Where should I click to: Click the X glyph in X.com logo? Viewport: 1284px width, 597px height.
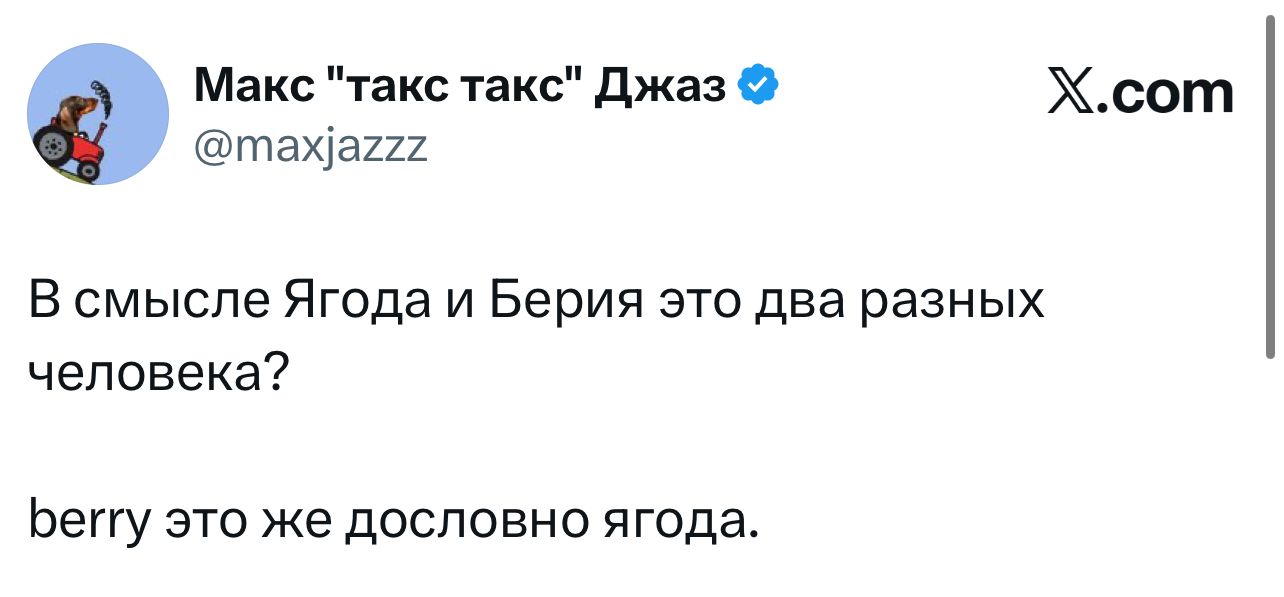pyautogui.click(x=1072, y=93)
